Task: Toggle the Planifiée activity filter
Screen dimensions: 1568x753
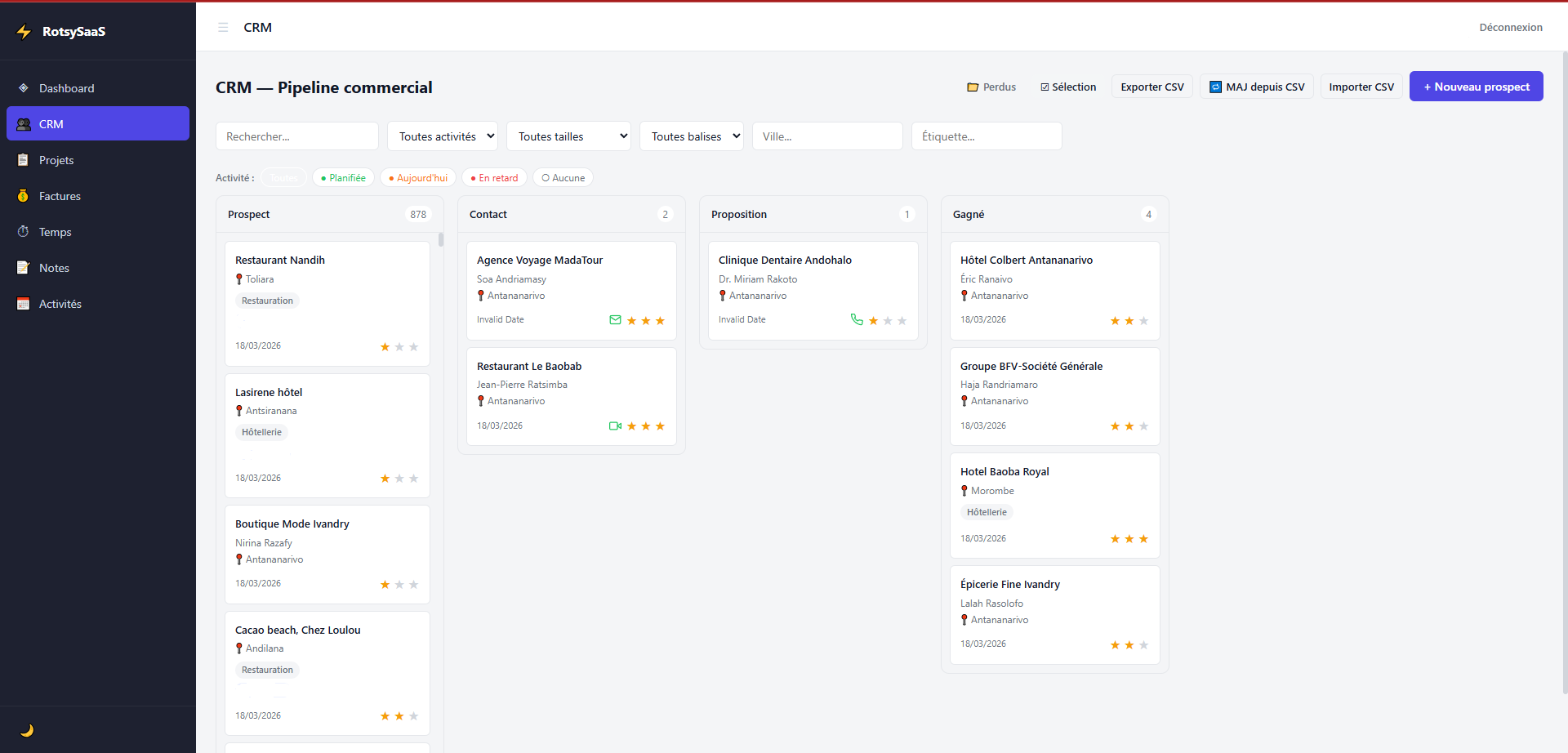Action: [343, 178]
